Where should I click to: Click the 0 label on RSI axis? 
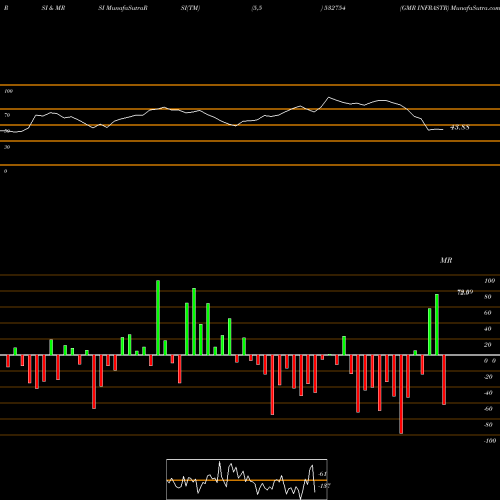click(x=5, y=171)
